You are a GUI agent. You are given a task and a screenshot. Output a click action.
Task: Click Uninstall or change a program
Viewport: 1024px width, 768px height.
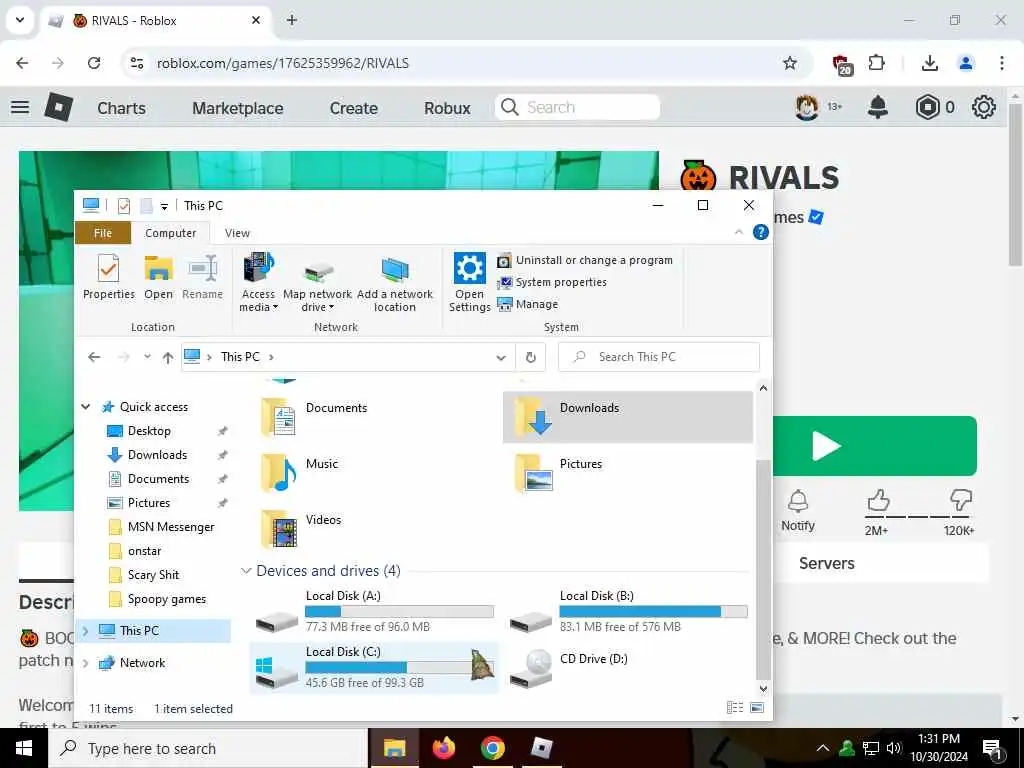click(x=584, y=260)
